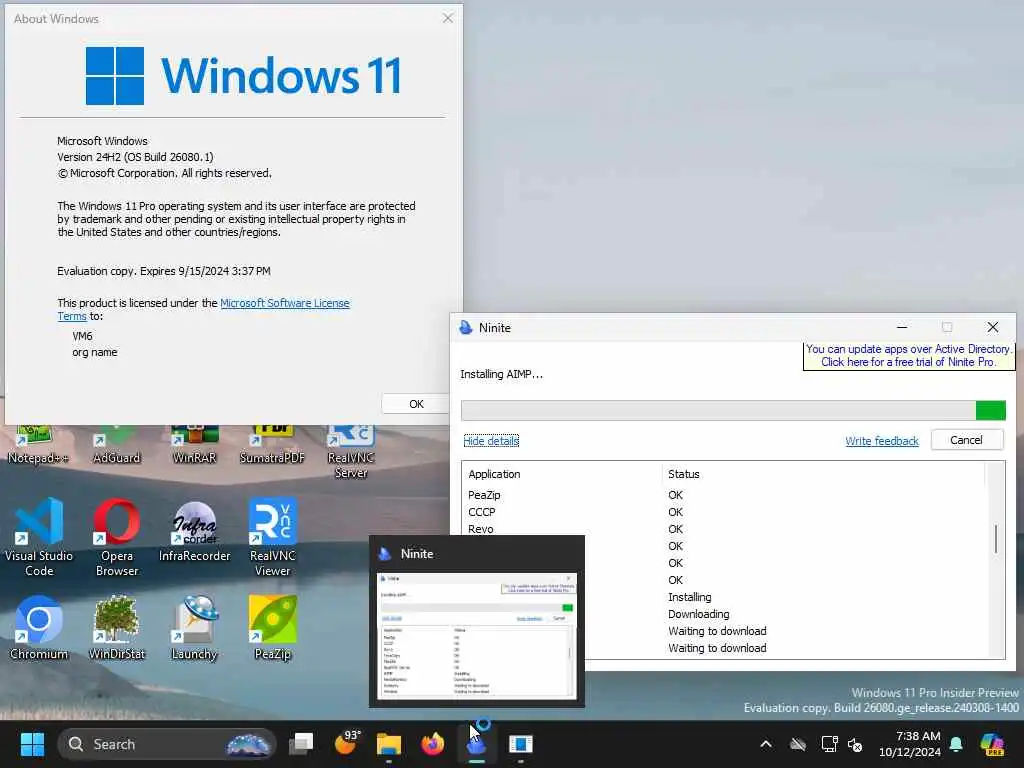The image size is (1024, 768).
Task: Click the Ninite taskbar preview thumbnail
Action: click(x=477, y=635)
